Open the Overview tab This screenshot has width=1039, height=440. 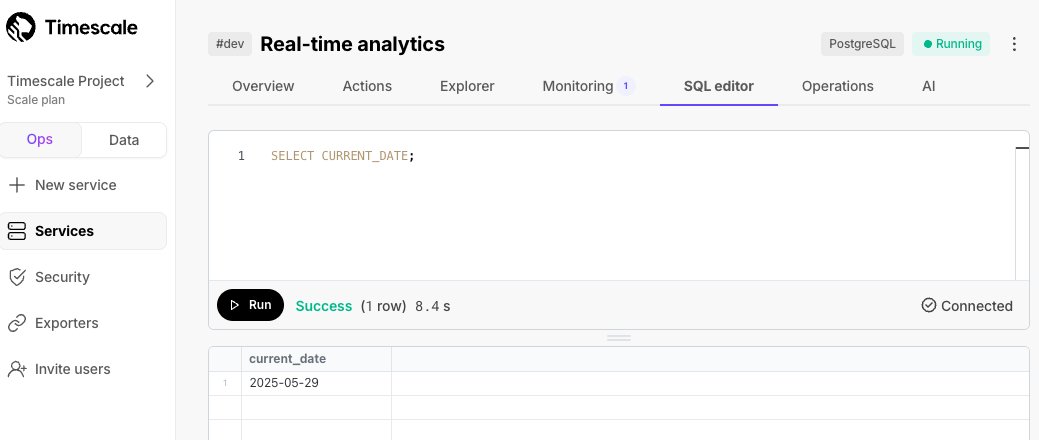tap(263, 86)
